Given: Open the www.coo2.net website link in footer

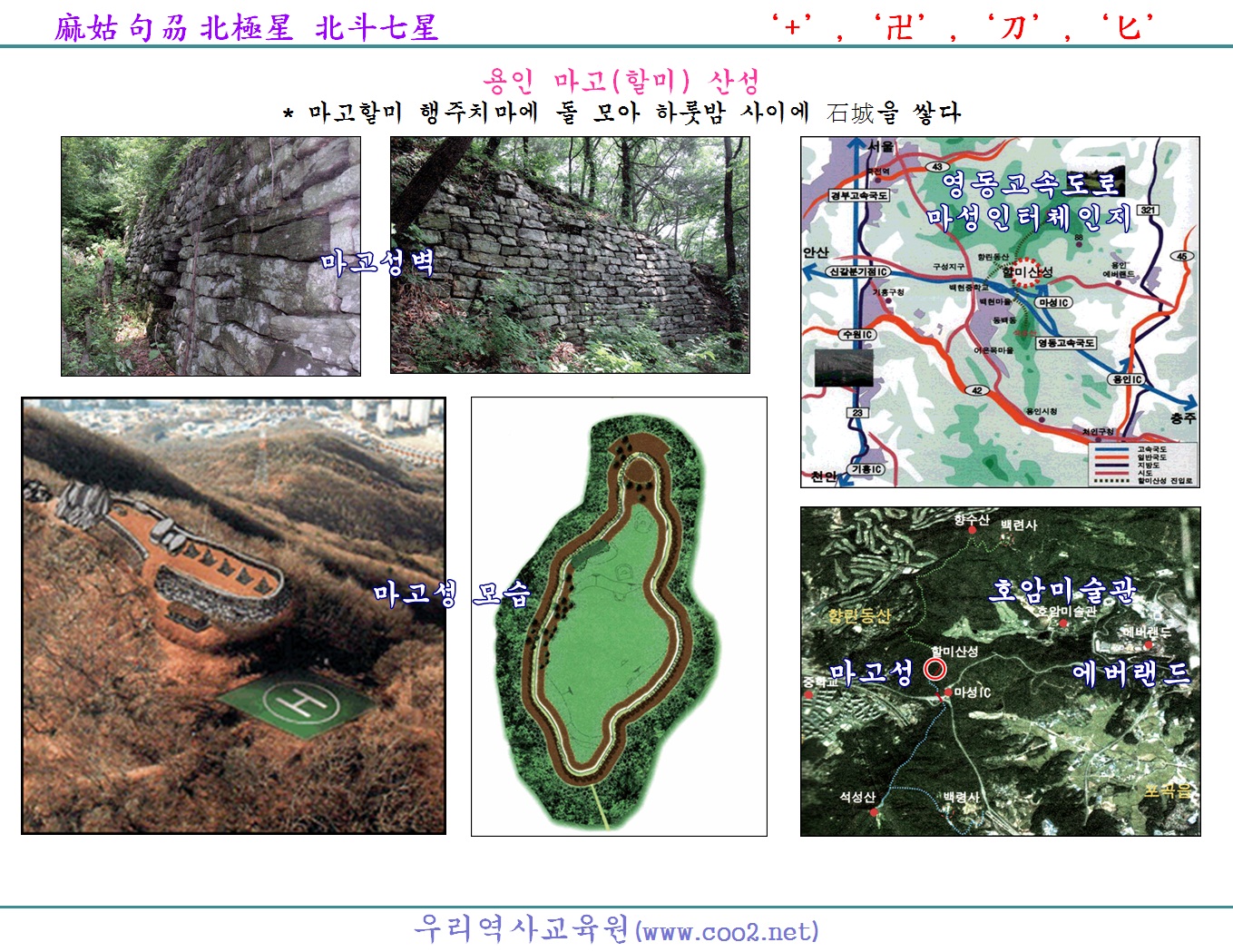Looking at the screenshot, I should click(727, 931).
